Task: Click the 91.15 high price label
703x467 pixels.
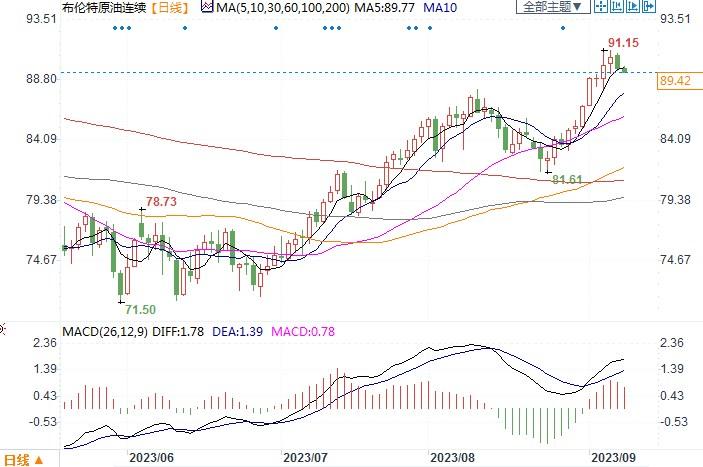Action: (x=621, y=43)
